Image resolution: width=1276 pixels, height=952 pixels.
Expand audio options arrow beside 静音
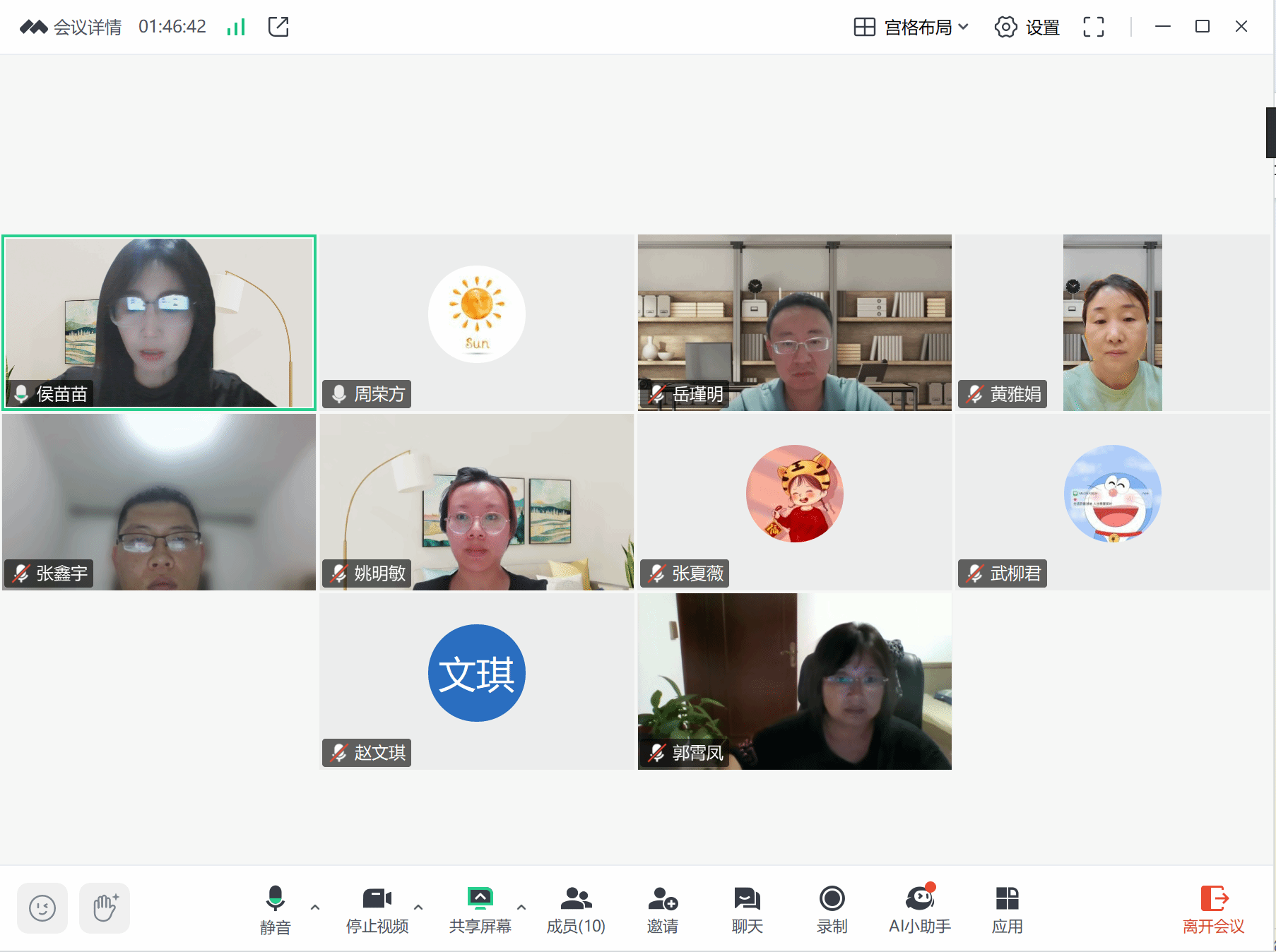[x=315, y=907]
